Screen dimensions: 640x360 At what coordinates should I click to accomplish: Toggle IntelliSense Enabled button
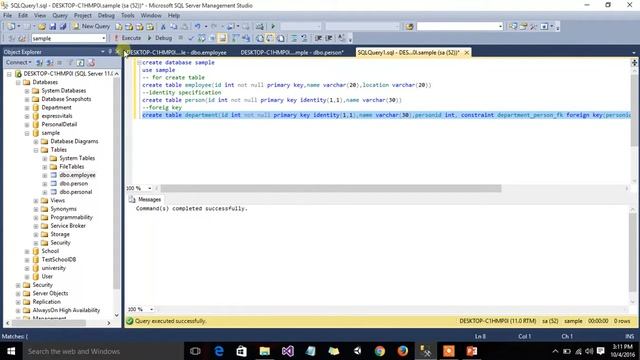222,38
